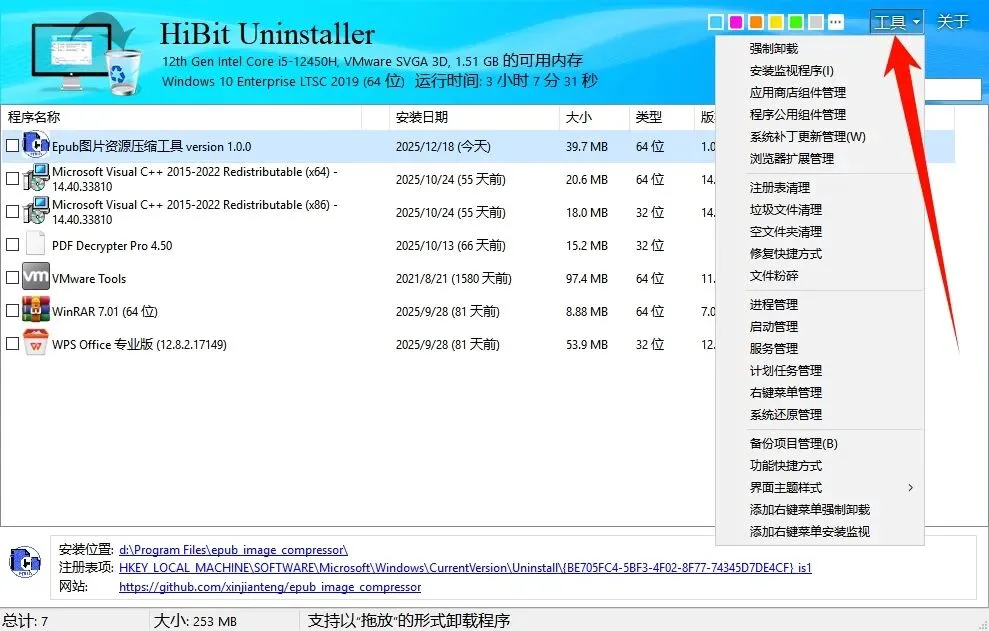Pick the magenta theme swatch
The height and width of the screenshot is (631, 989).
pos(735,22)
